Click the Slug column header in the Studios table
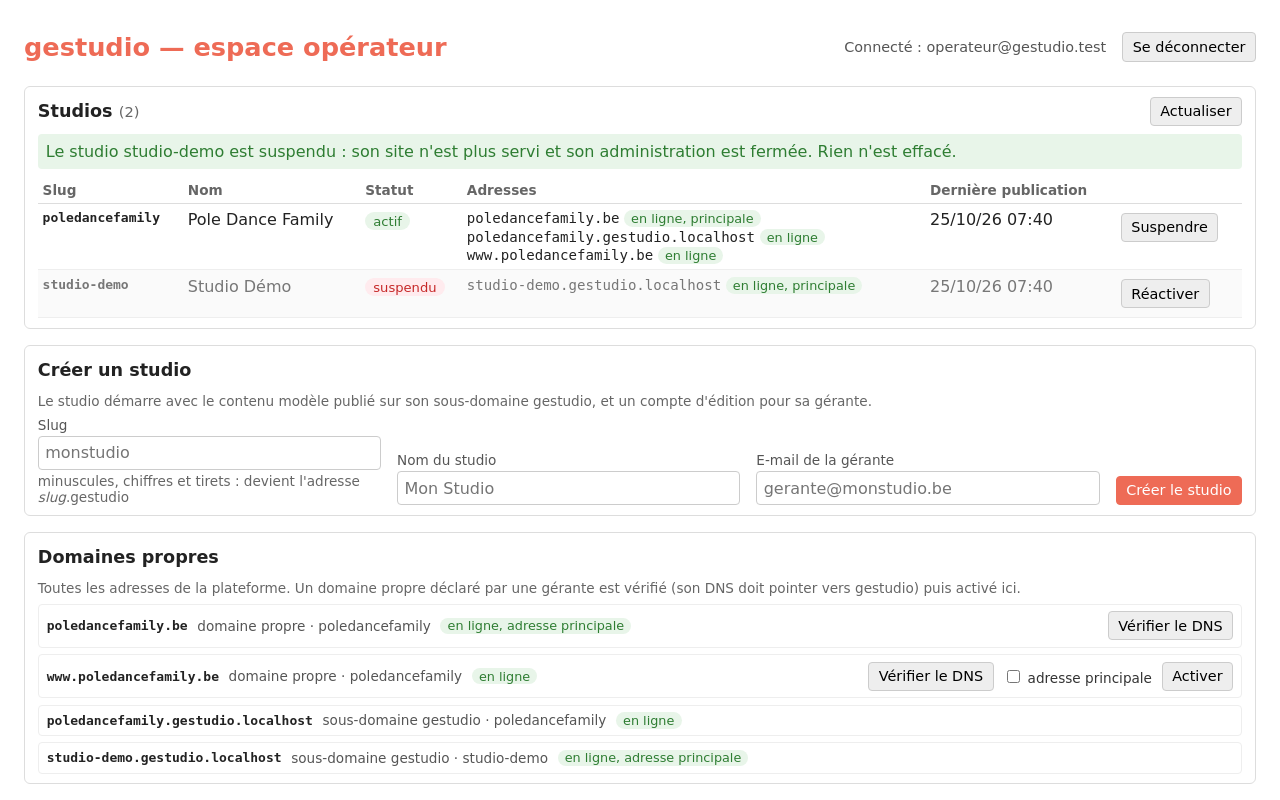 coord(59,190)
